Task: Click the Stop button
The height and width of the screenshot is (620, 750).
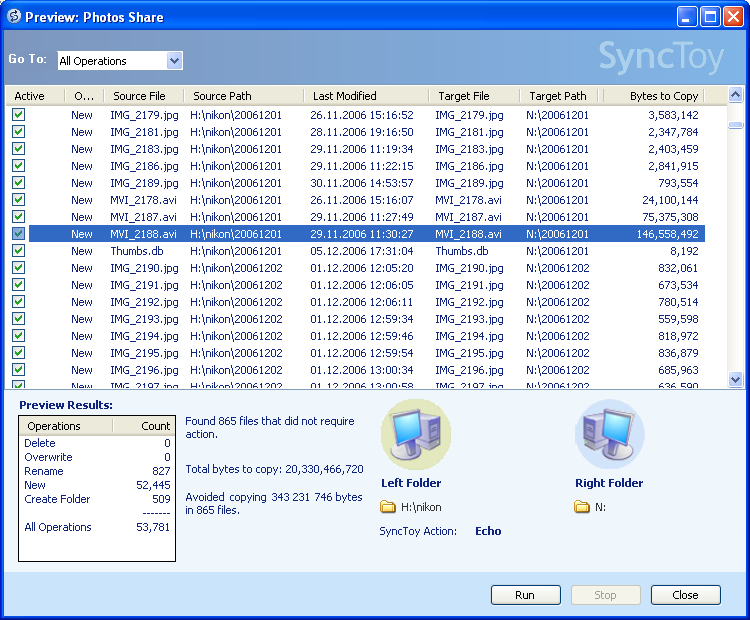Action: 606,595
